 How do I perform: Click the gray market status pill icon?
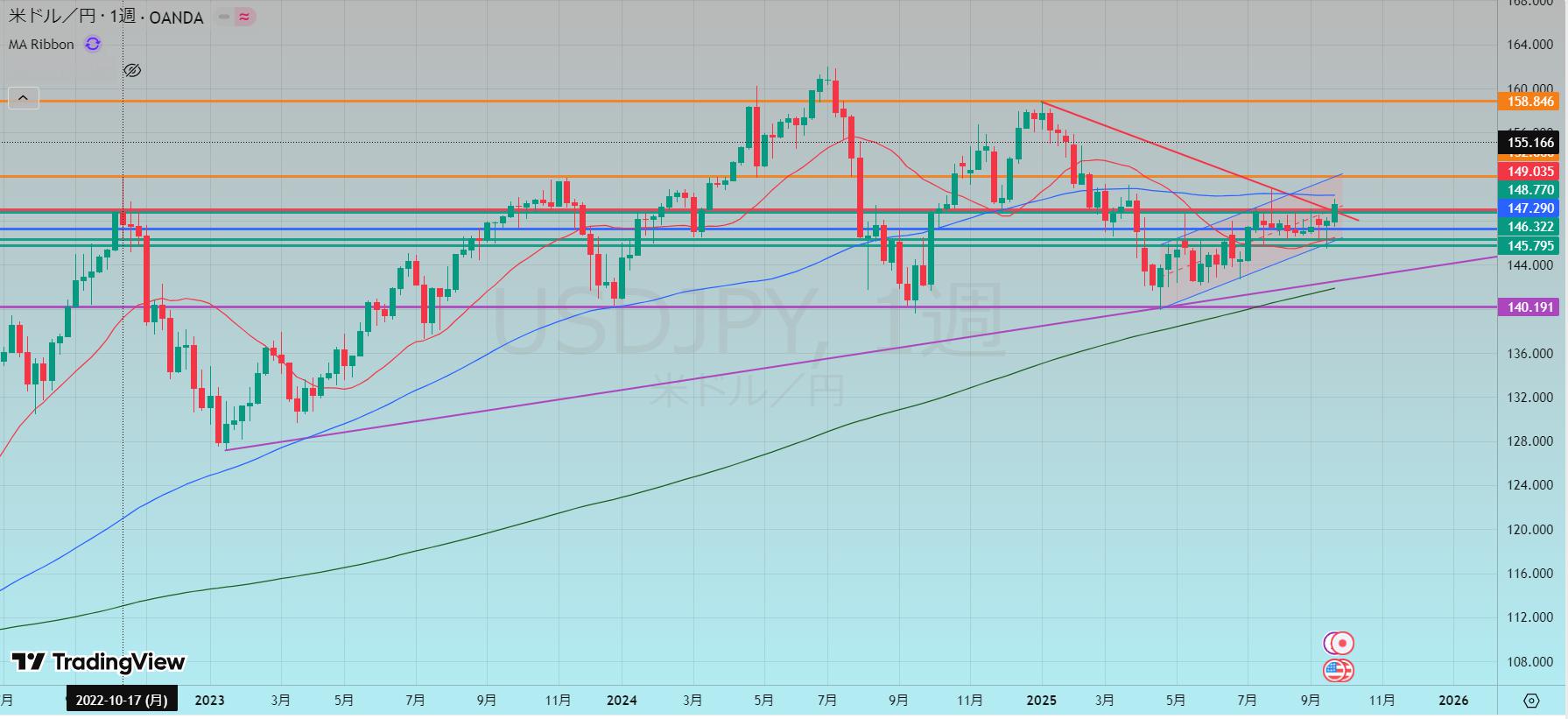(224, 18)
